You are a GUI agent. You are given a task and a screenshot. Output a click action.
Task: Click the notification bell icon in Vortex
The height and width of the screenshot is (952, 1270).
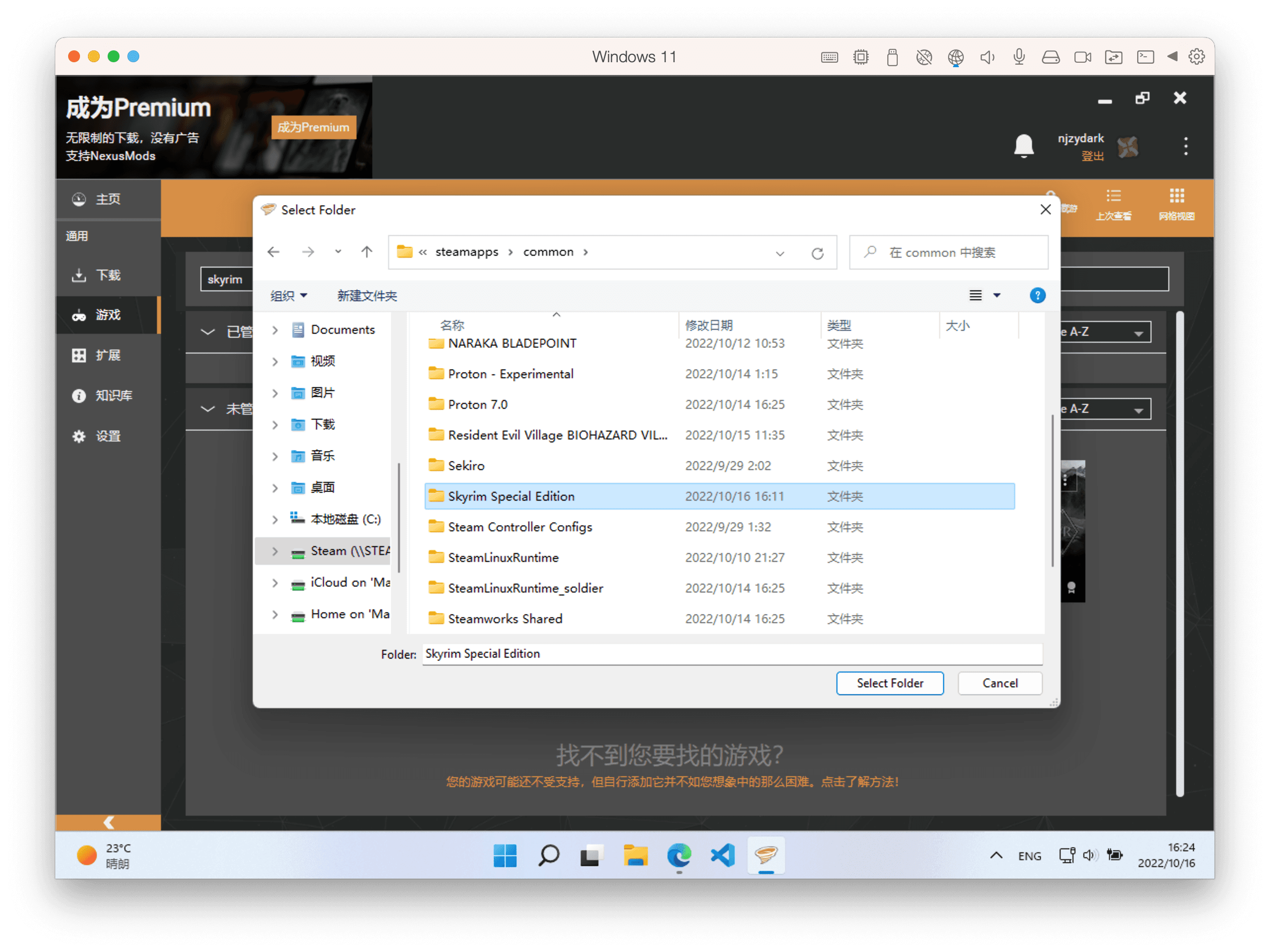point(1024,146)
